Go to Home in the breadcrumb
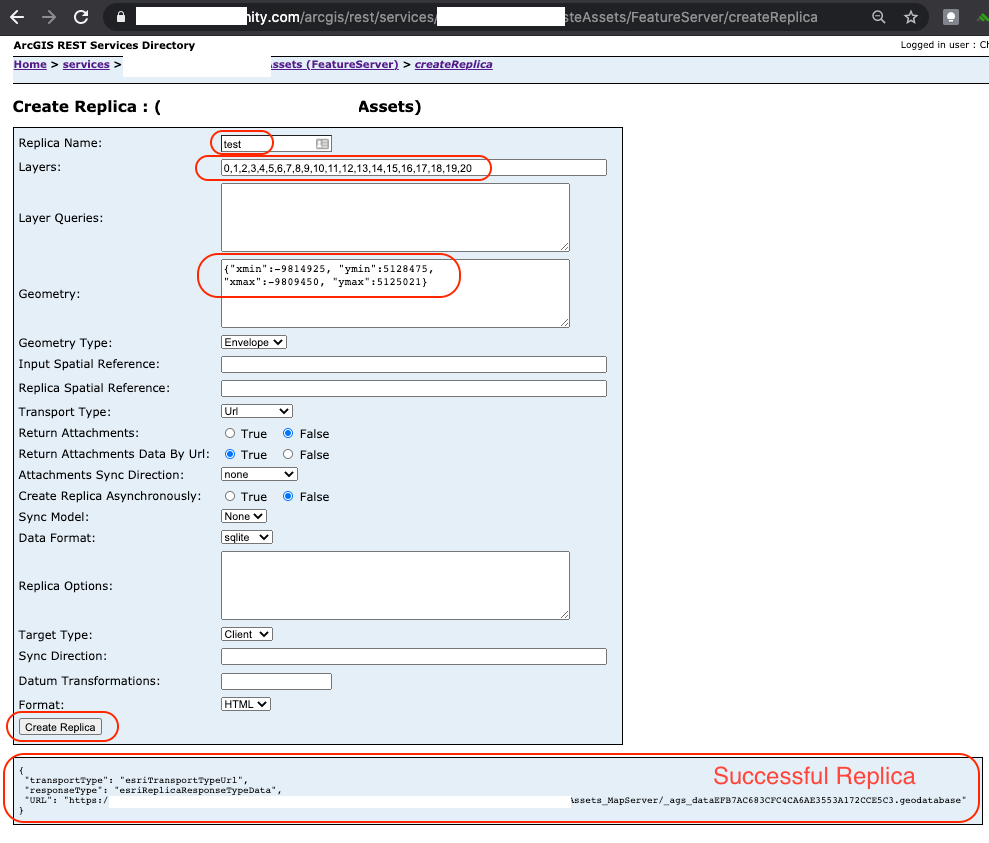989x843 pixels. pyautogui.click(x=30, y=64)
